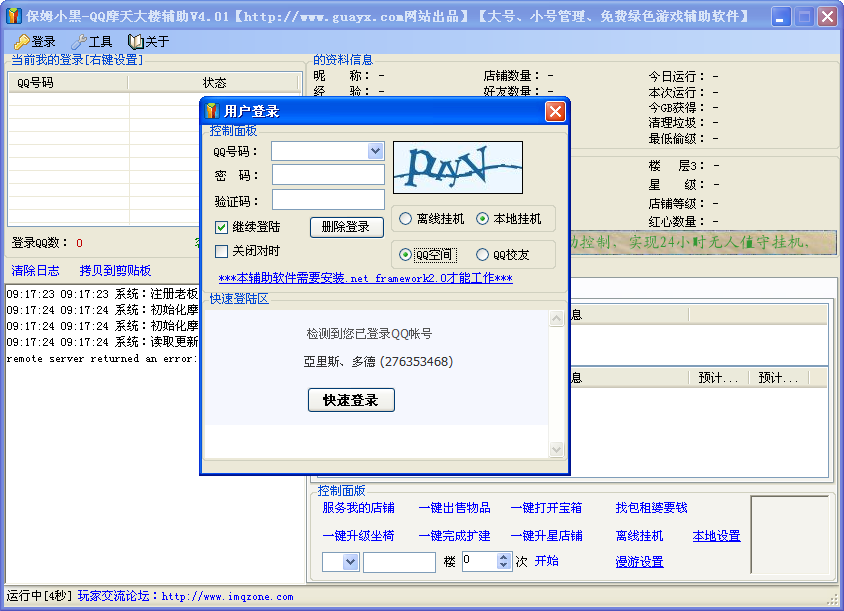Minimize the main application window
The width and height of the screenshot is (844, 611).
point(780,17)
